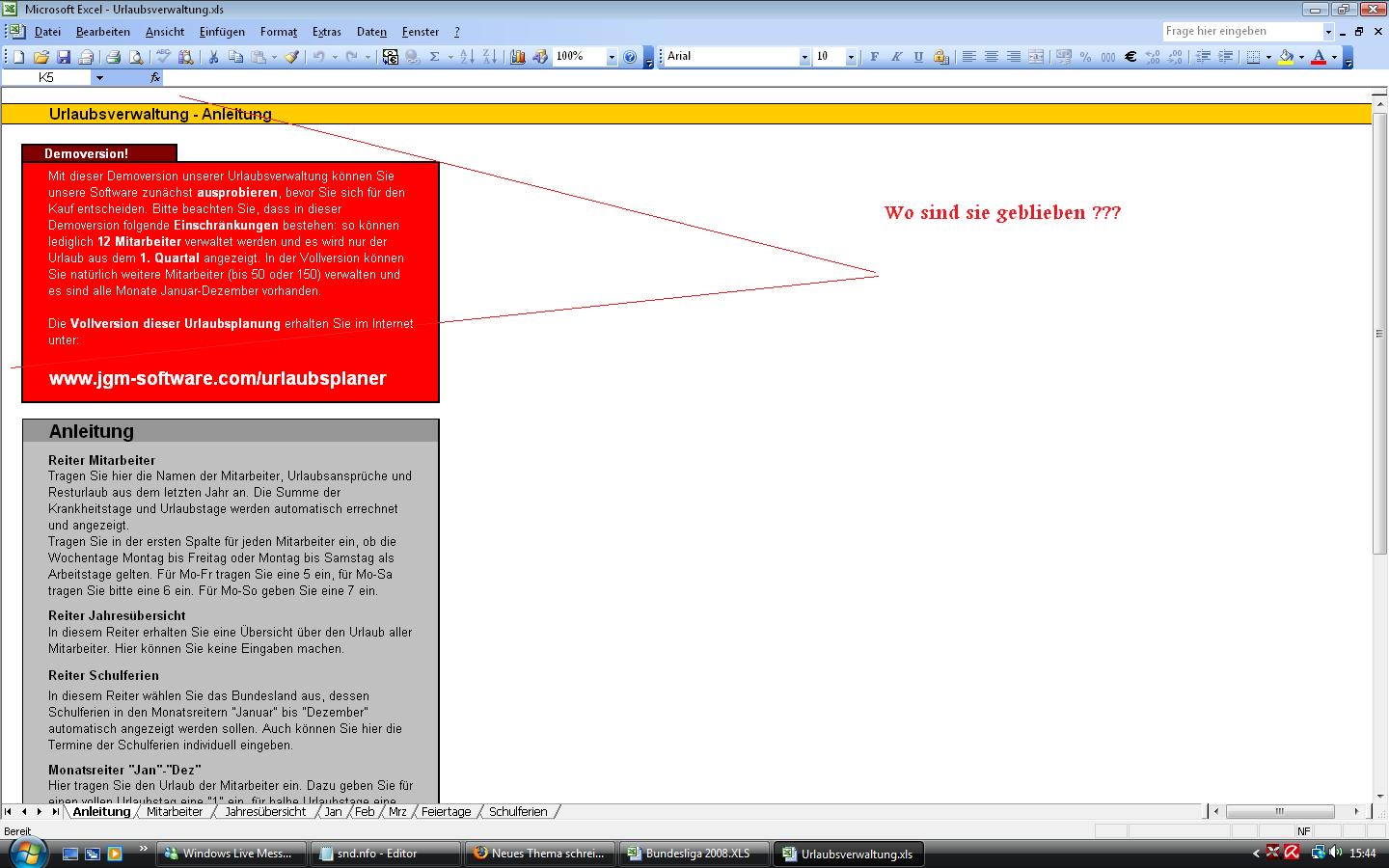Click the Save icon in toolbar
The height and width of the screenshot is (868, 1389).
pos(64,57)
